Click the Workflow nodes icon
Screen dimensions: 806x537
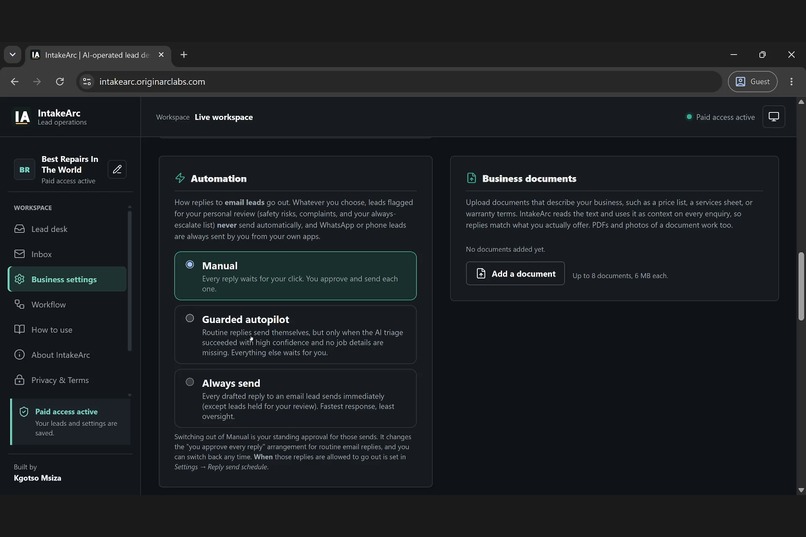click(20, 304)
